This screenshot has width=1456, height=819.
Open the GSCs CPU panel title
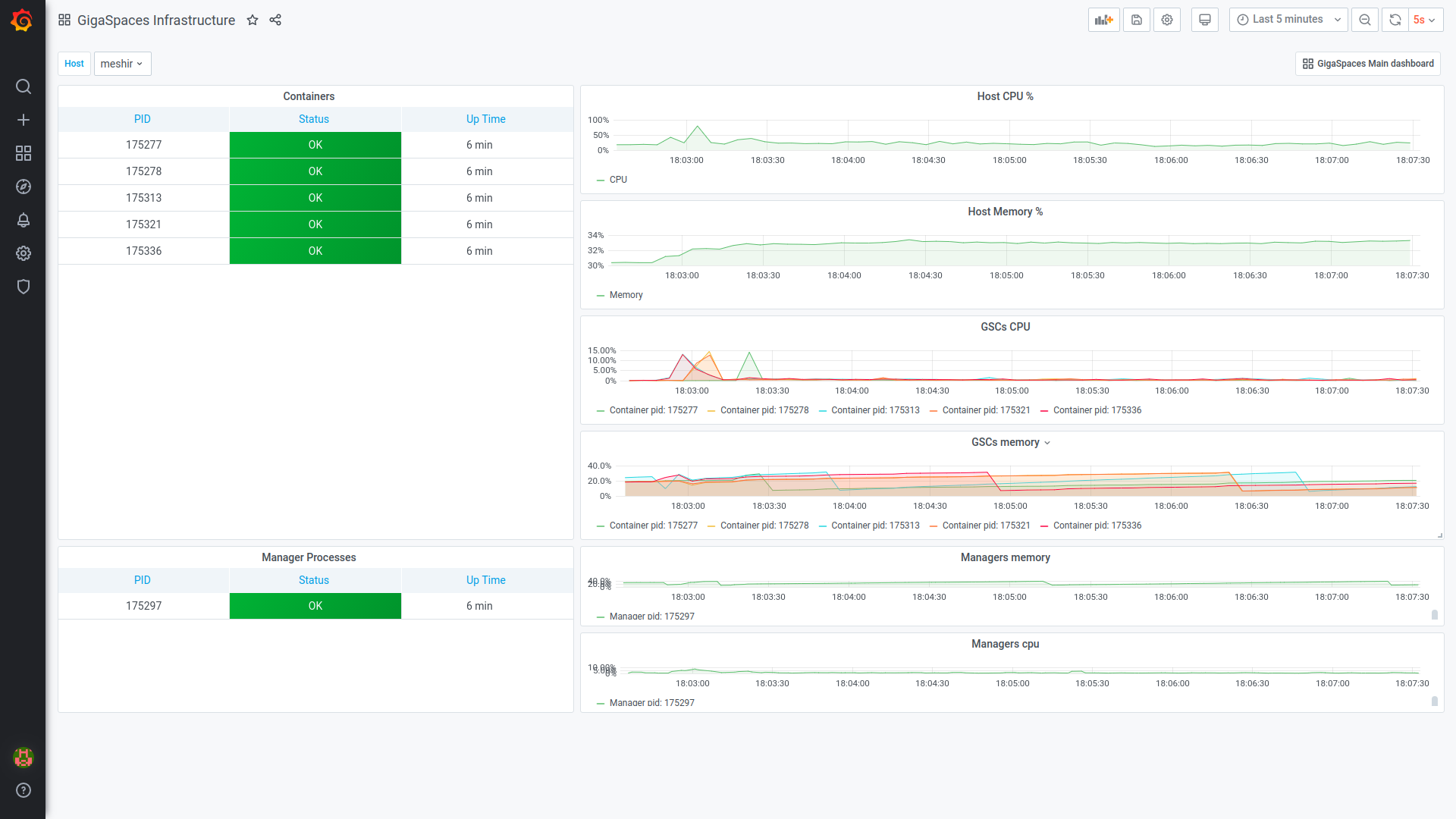tap(1005, 327)
